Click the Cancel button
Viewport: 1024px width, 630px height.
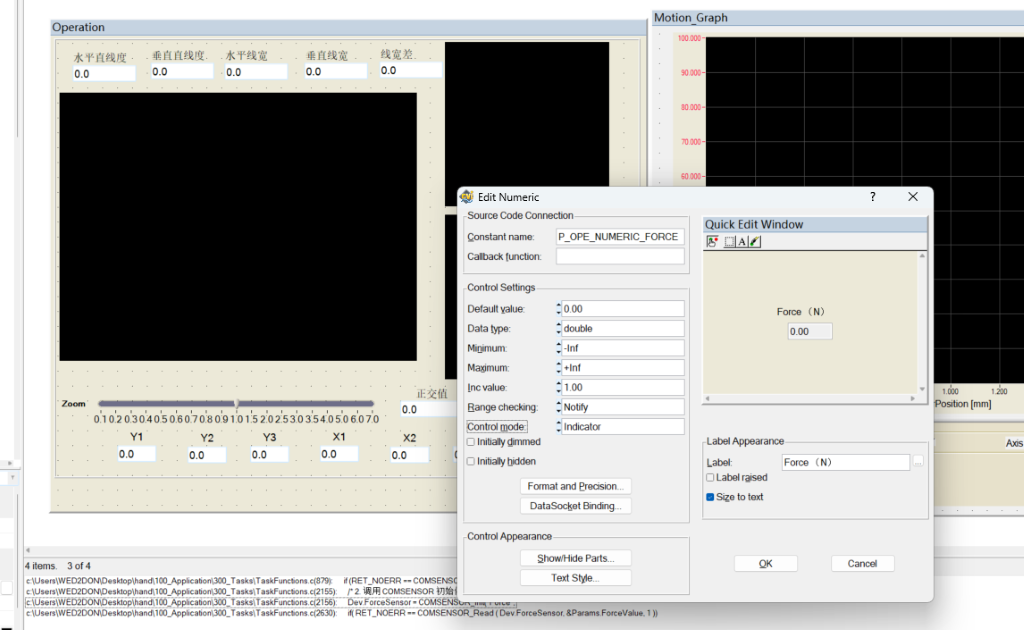click(x=862, y=562)
